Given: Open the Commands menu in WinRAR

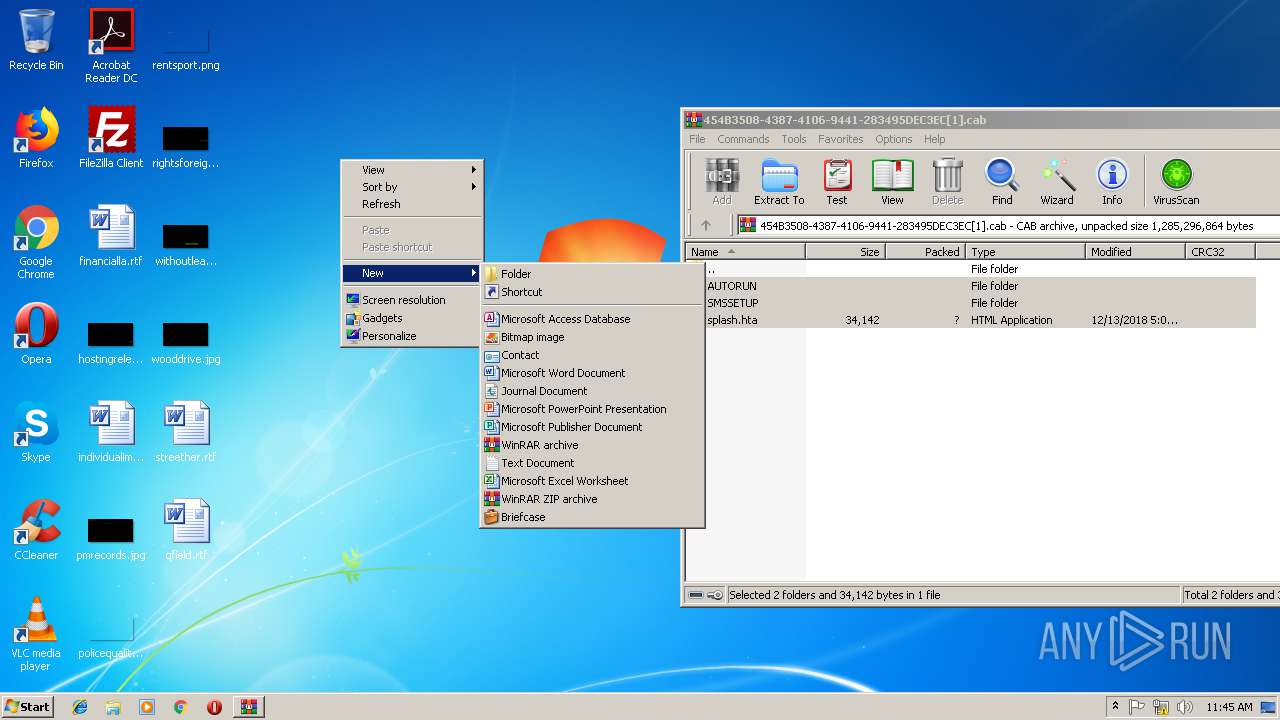Looking at the screenshot, I should pyautogui.click(x=743, y=139).
